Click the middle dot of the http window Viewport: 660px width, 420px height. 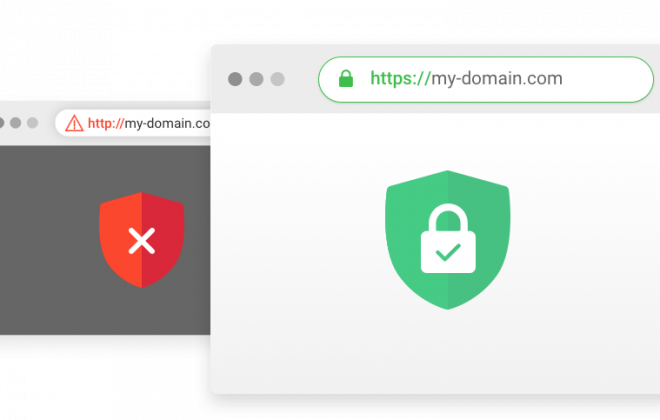[x=16, y=123]
